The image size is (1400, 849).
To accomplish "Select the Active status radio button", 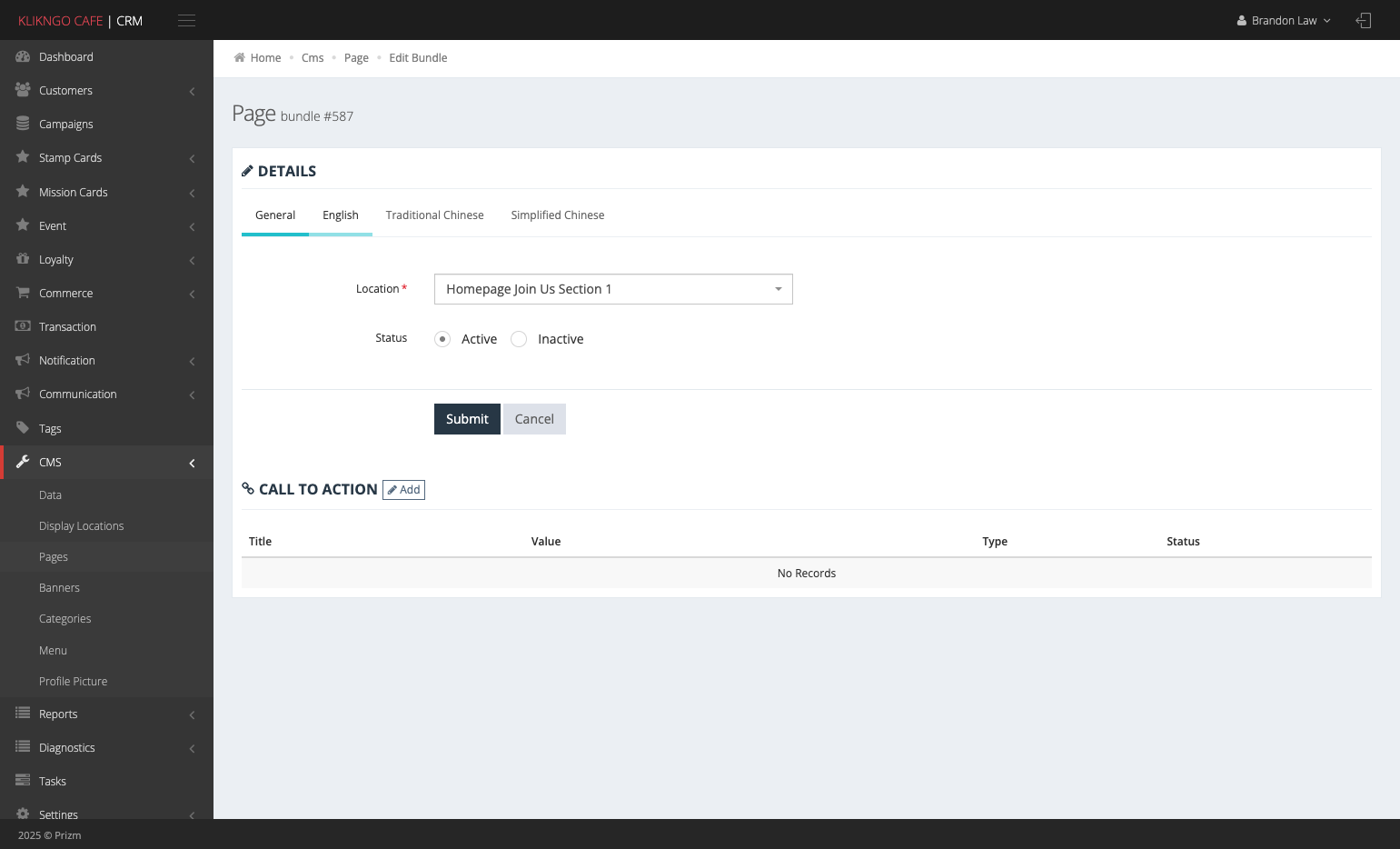I will (x=442, y=339).
